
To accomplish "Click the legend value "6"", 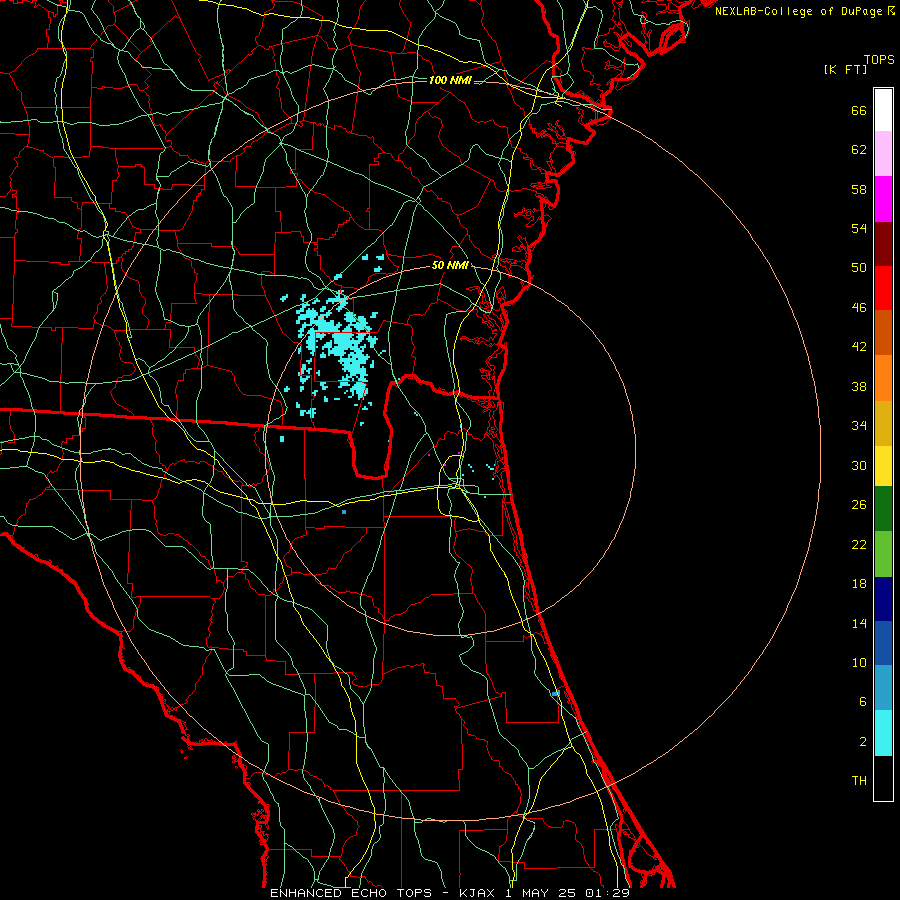I will [x=863, y=702].
